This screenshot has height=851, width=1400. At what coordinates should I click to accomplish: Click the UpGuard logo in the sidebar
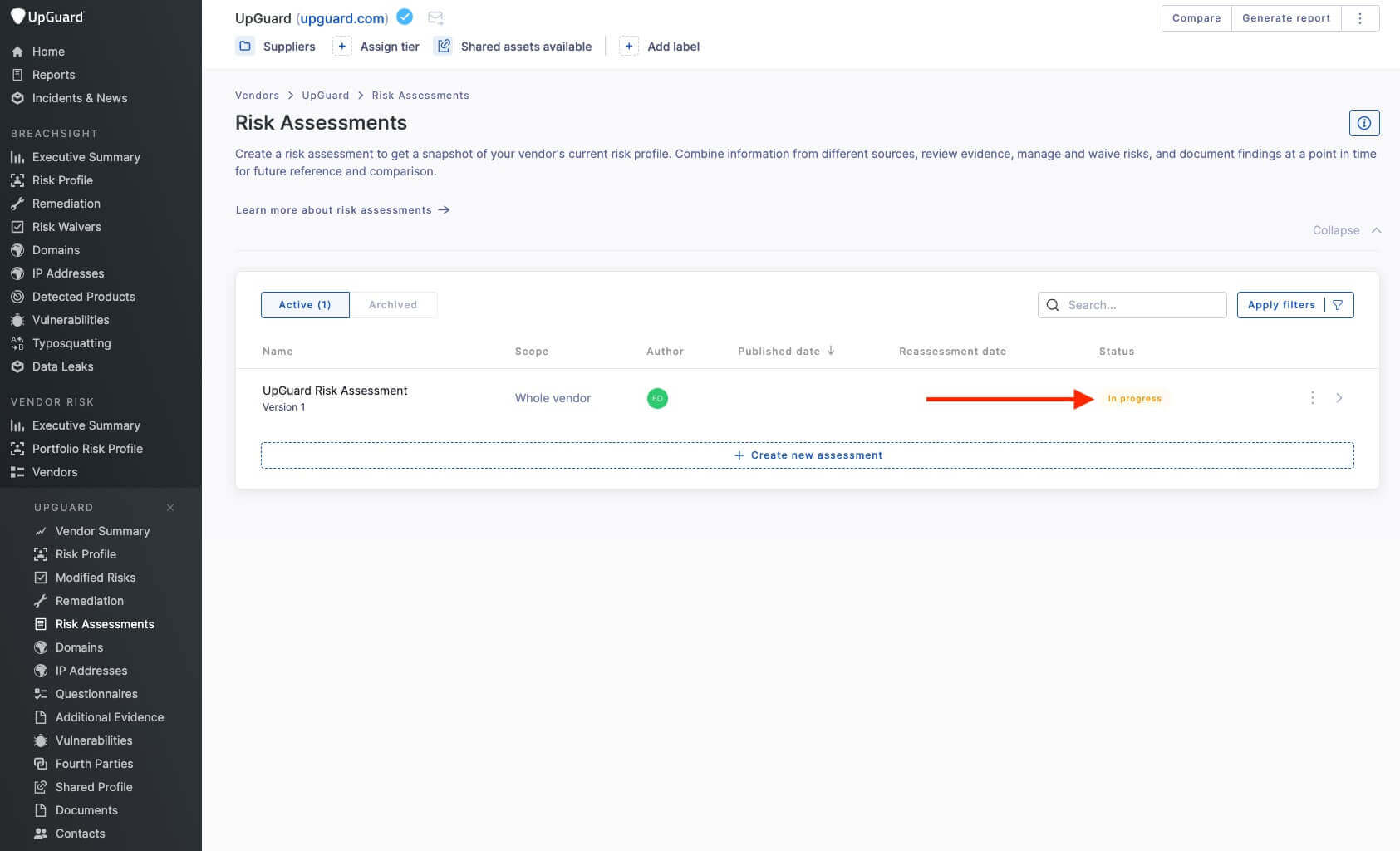(47, 17)
